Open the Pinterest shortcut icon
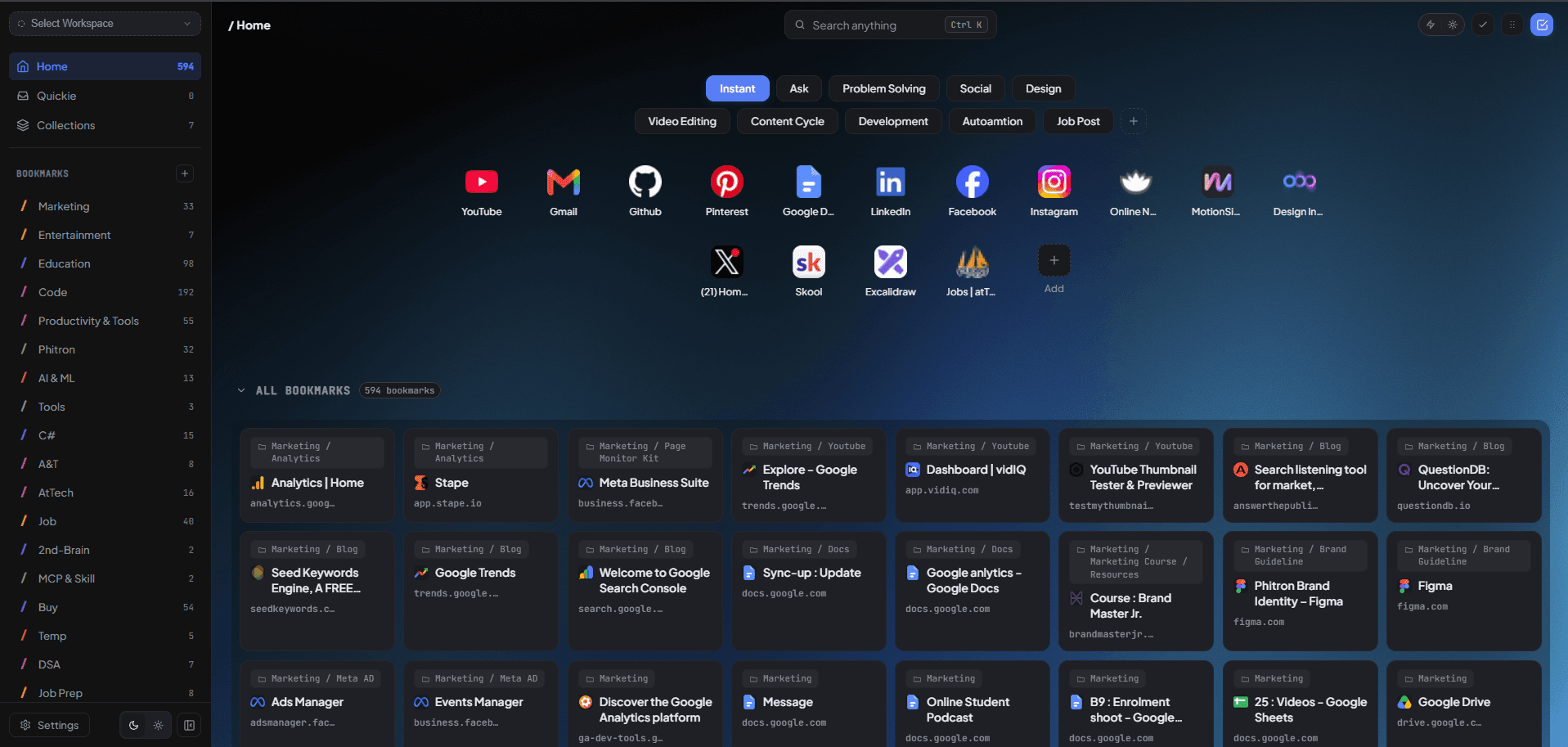The width and height of the screenshot is (1568, 747). coord(727,182)
